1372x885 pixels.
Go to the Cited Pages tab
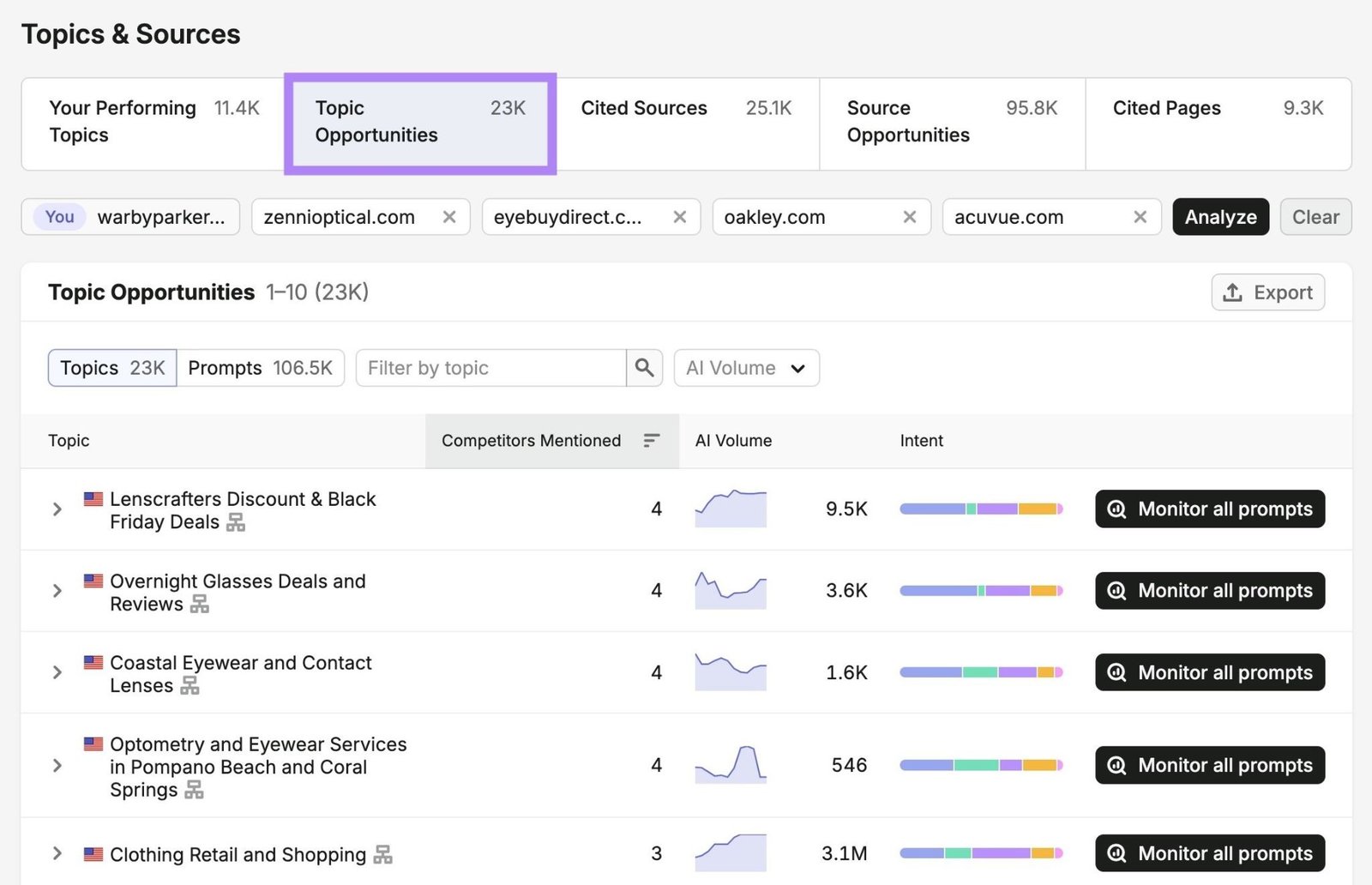(x=1219, y=123)
